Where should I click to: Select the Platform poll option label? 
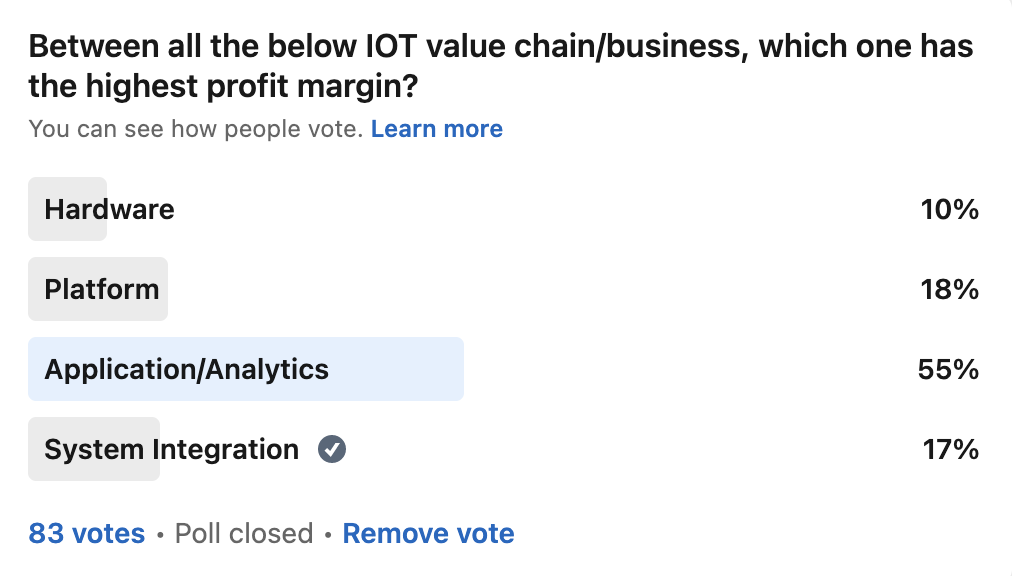[102, 289]
